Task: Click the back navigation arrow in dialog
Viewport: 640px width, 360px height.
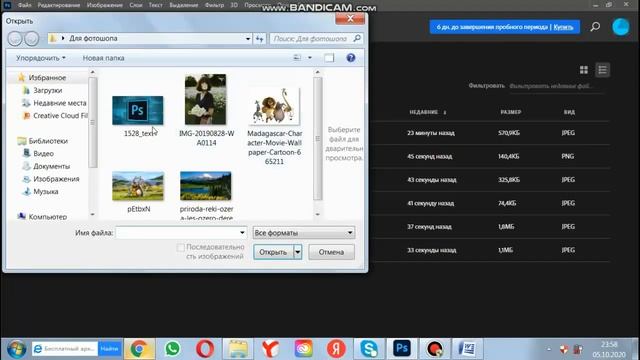Action: (x=15, y=39)
